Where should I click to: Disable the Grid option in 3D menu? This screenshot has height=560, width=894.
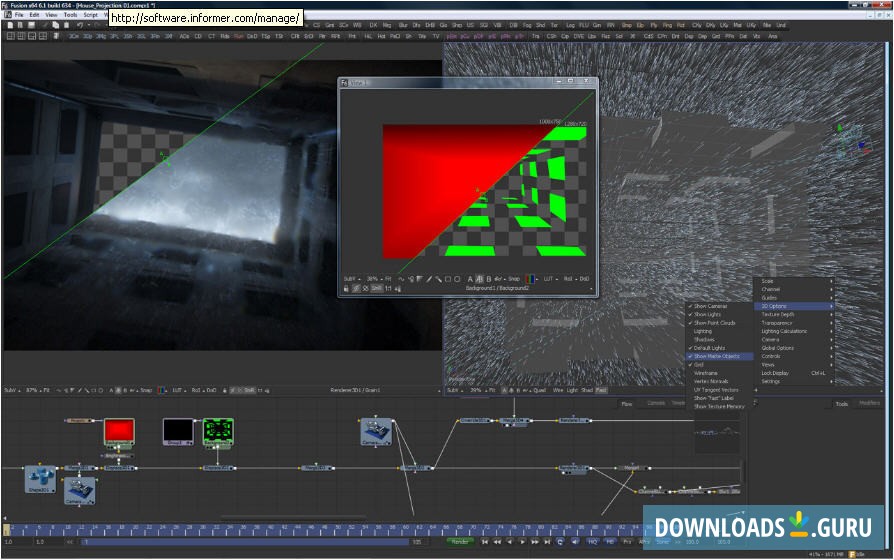click(699, 364)
